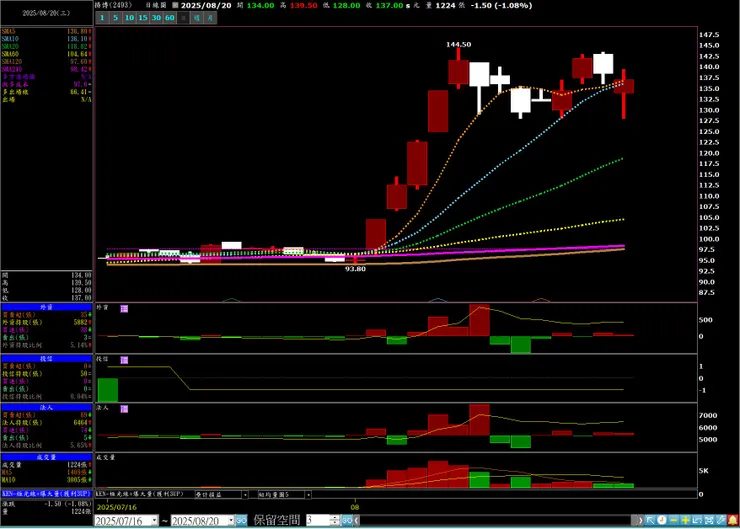Open the purple grid icon in 投信 chart pane

click(x=124, y=360)
